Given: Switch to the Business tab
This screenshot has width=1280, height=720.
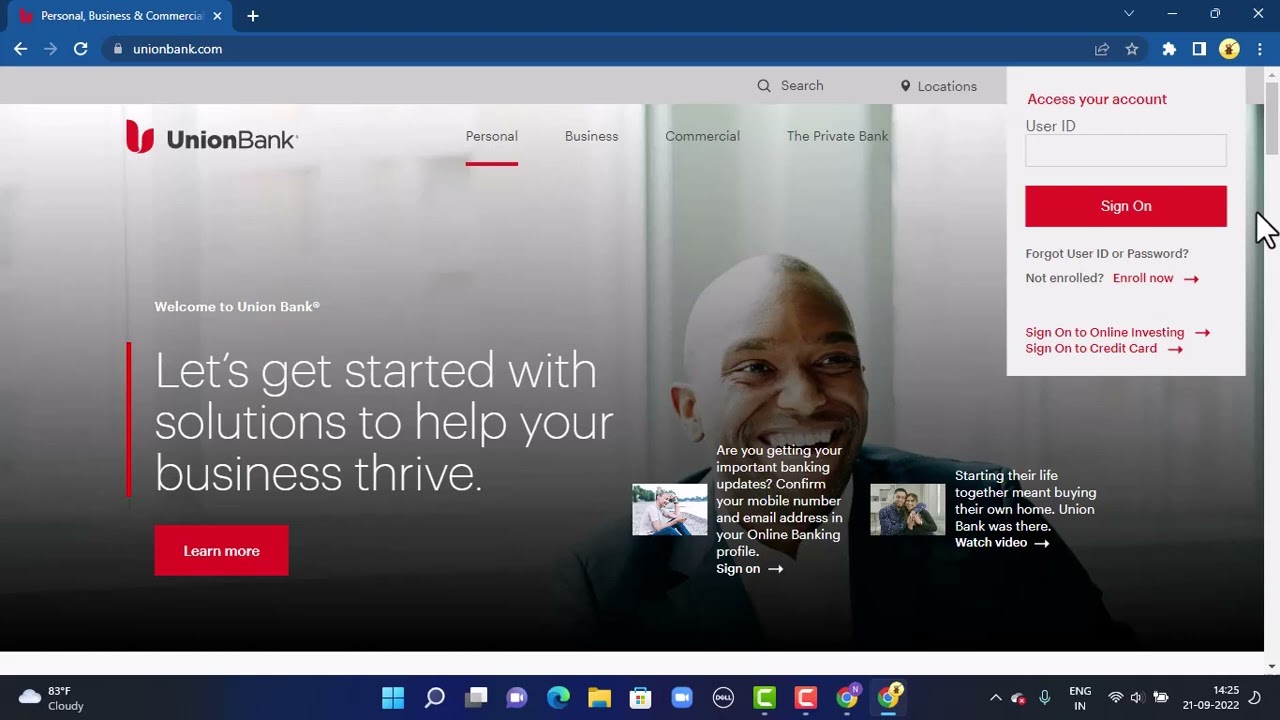Looking at the screenshot, I should 591,137.
